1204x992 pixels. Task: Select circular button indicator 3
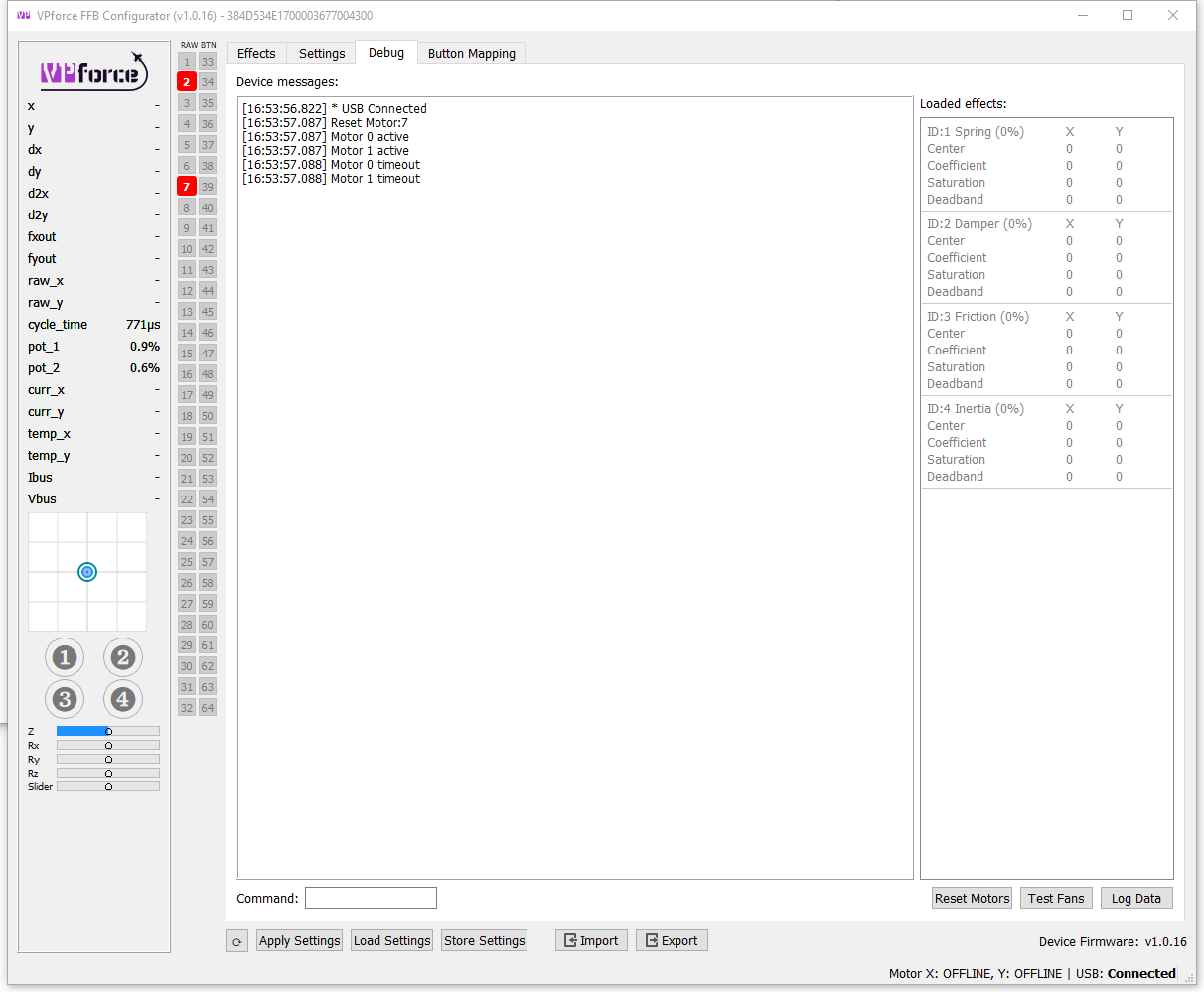[x=64, y=699]
